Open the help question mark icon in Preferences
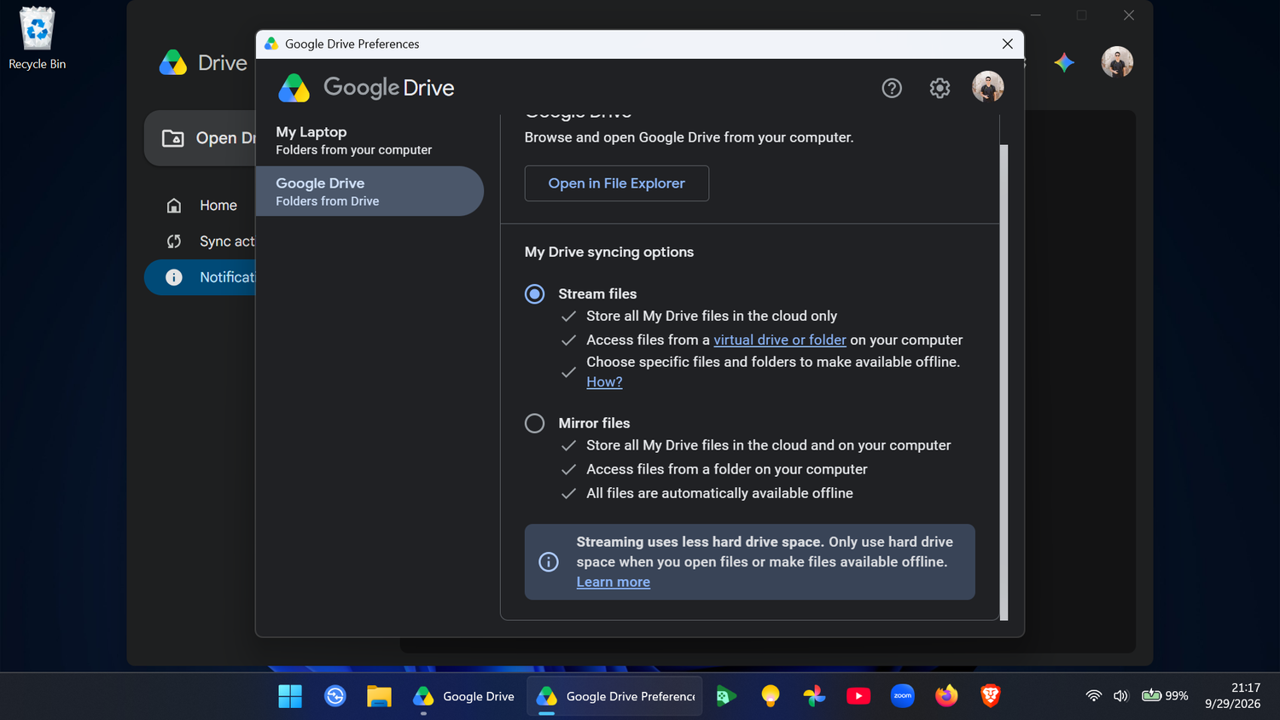 pyautogui.click(x=892, y=88)
